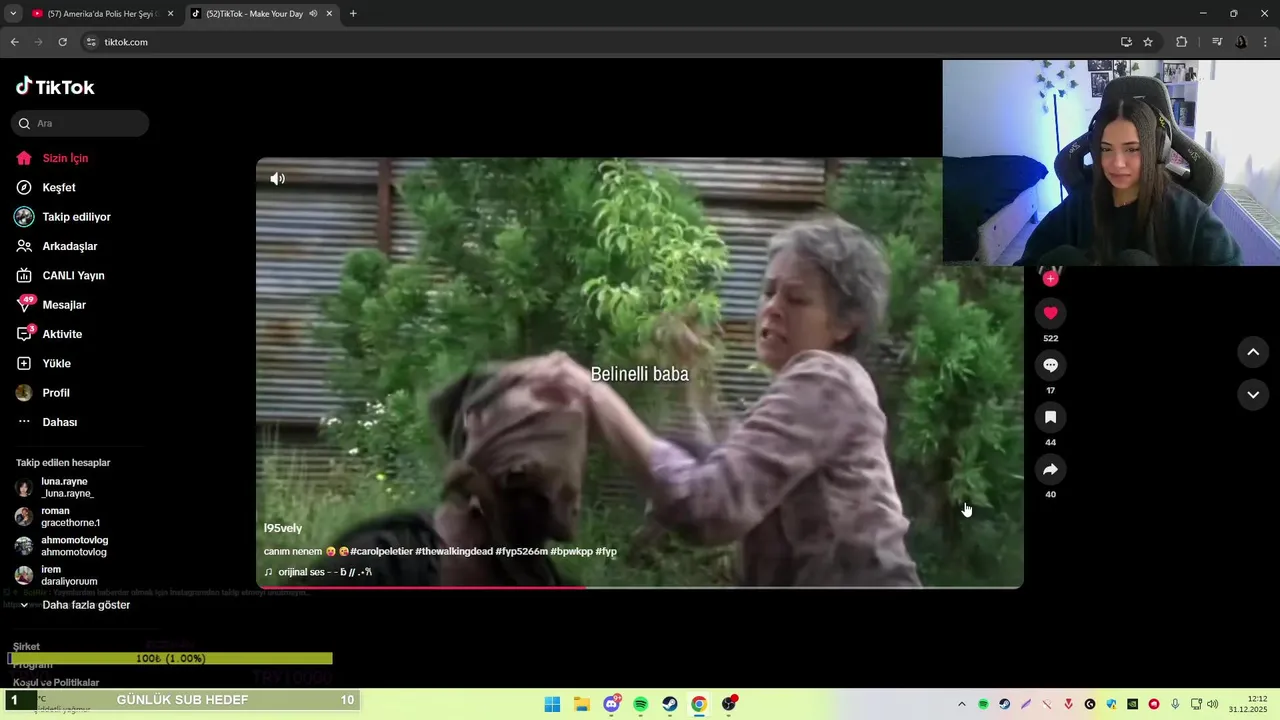Click the Şirket footer link
The height and width of the screenshot is (720, 1280).
[26, 647]
